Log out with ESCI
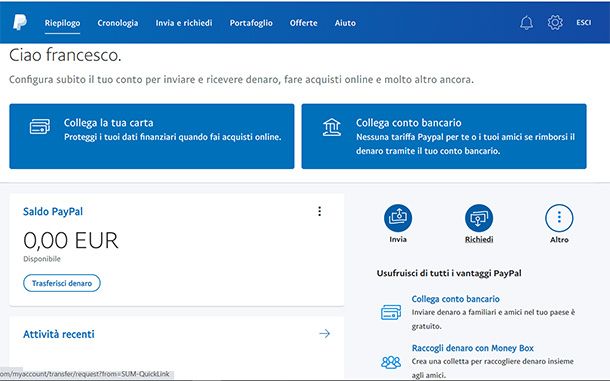Viewport: 610px width, 381px height. coord(584,23)
